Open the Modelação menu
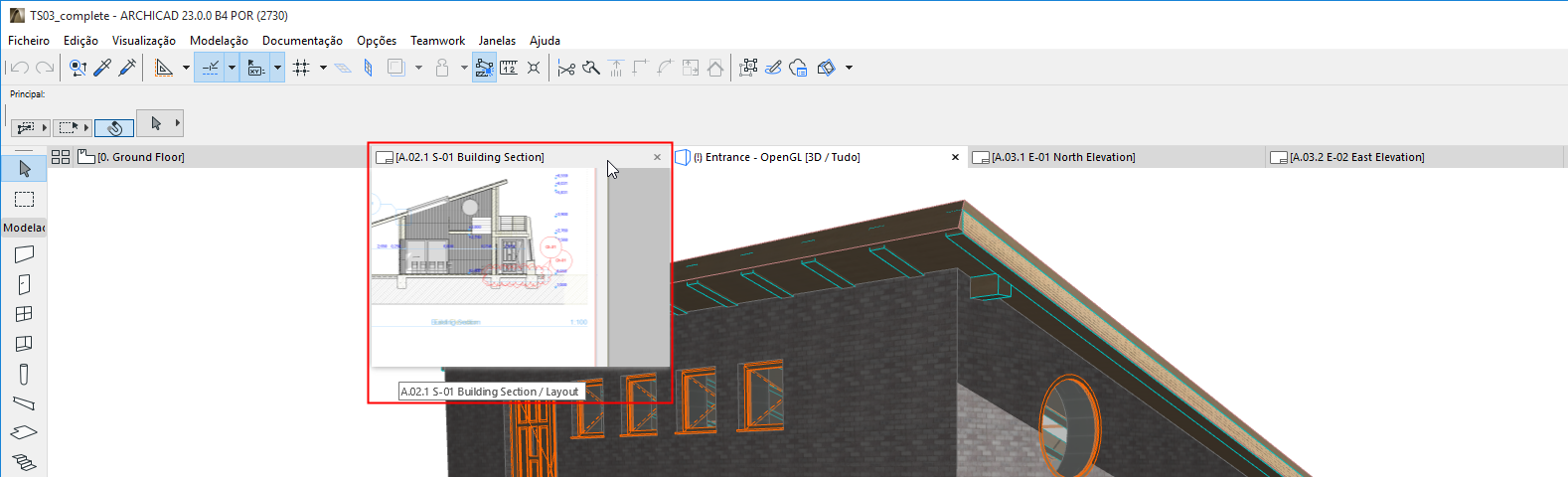 (219, 41)
